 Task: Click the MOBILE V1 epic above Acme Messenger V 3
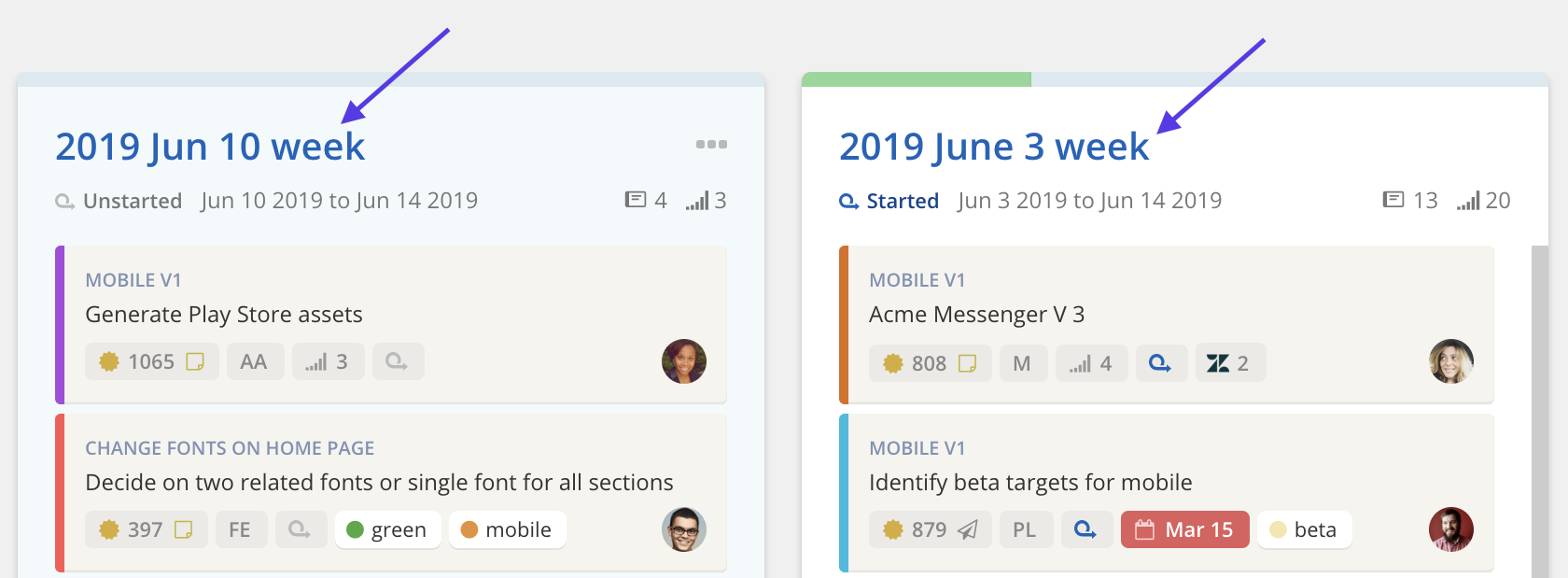[x=917, y=280]
